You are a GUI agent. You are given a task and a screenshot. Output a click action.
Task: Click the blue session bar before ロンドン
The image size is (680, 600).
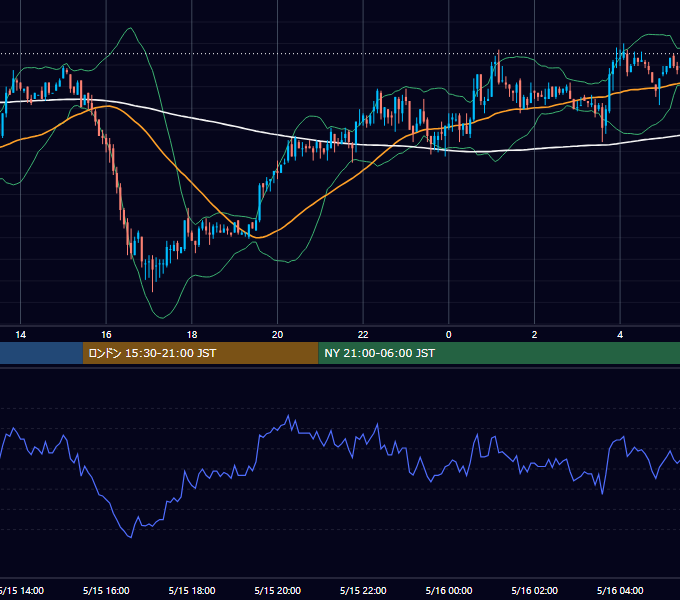pos(41,353)
